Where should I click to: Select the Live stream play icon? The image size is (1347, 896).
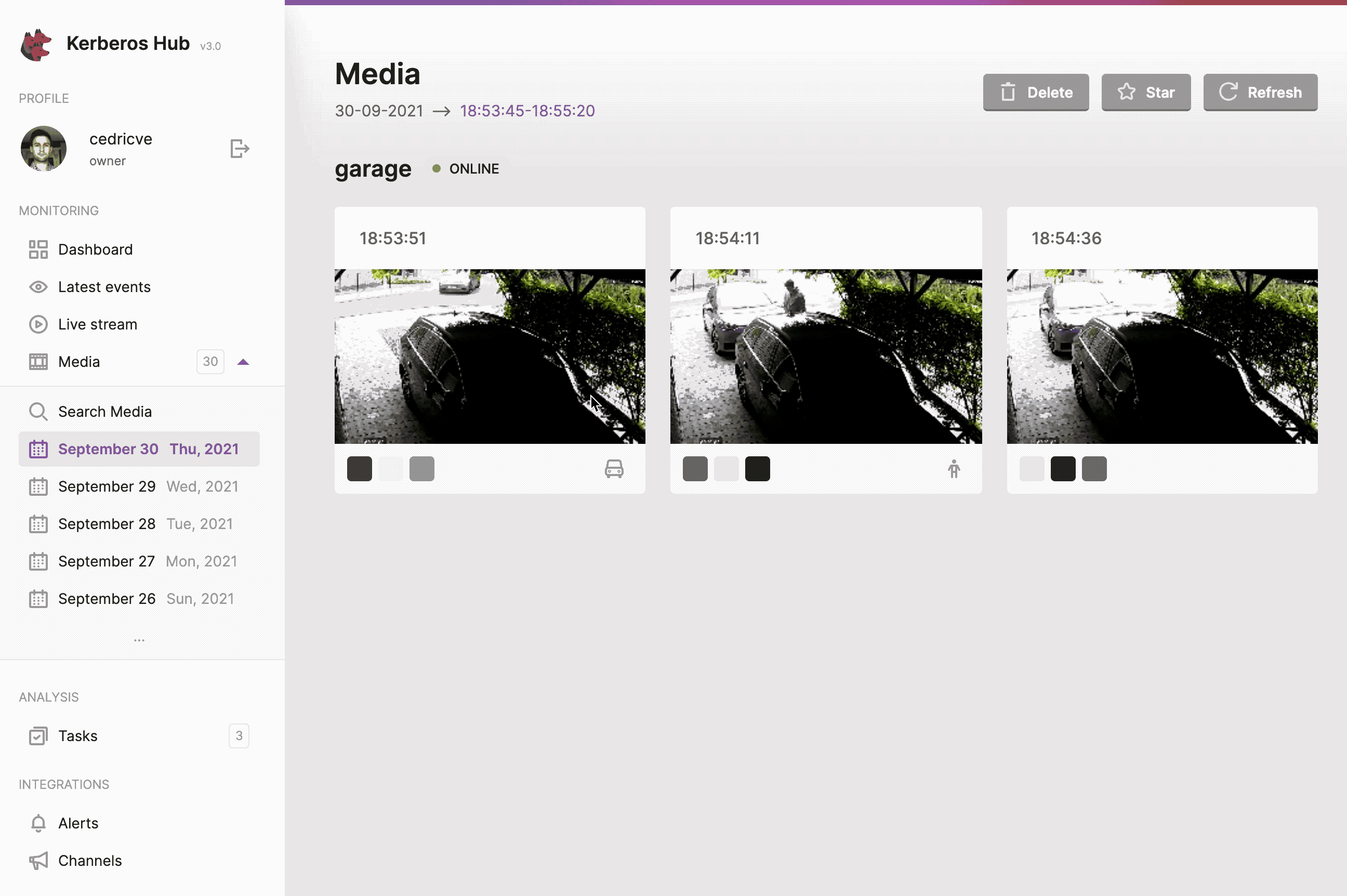click(x=38, y=324)
